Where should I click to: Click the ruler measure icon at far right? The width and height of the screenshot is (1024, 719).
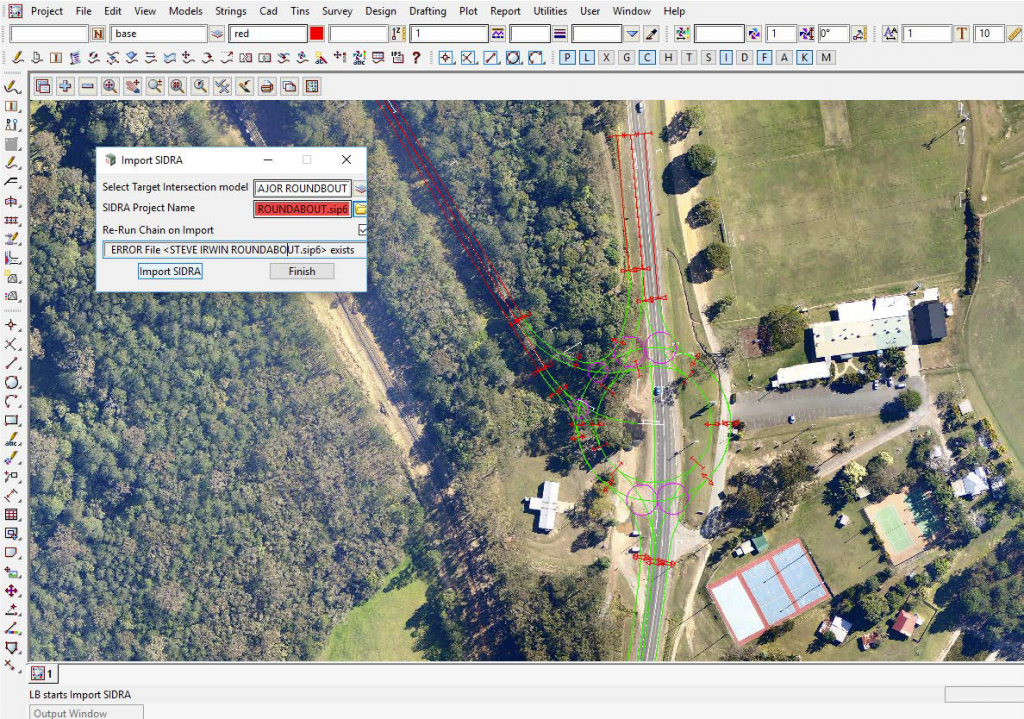pos(1014,34)
